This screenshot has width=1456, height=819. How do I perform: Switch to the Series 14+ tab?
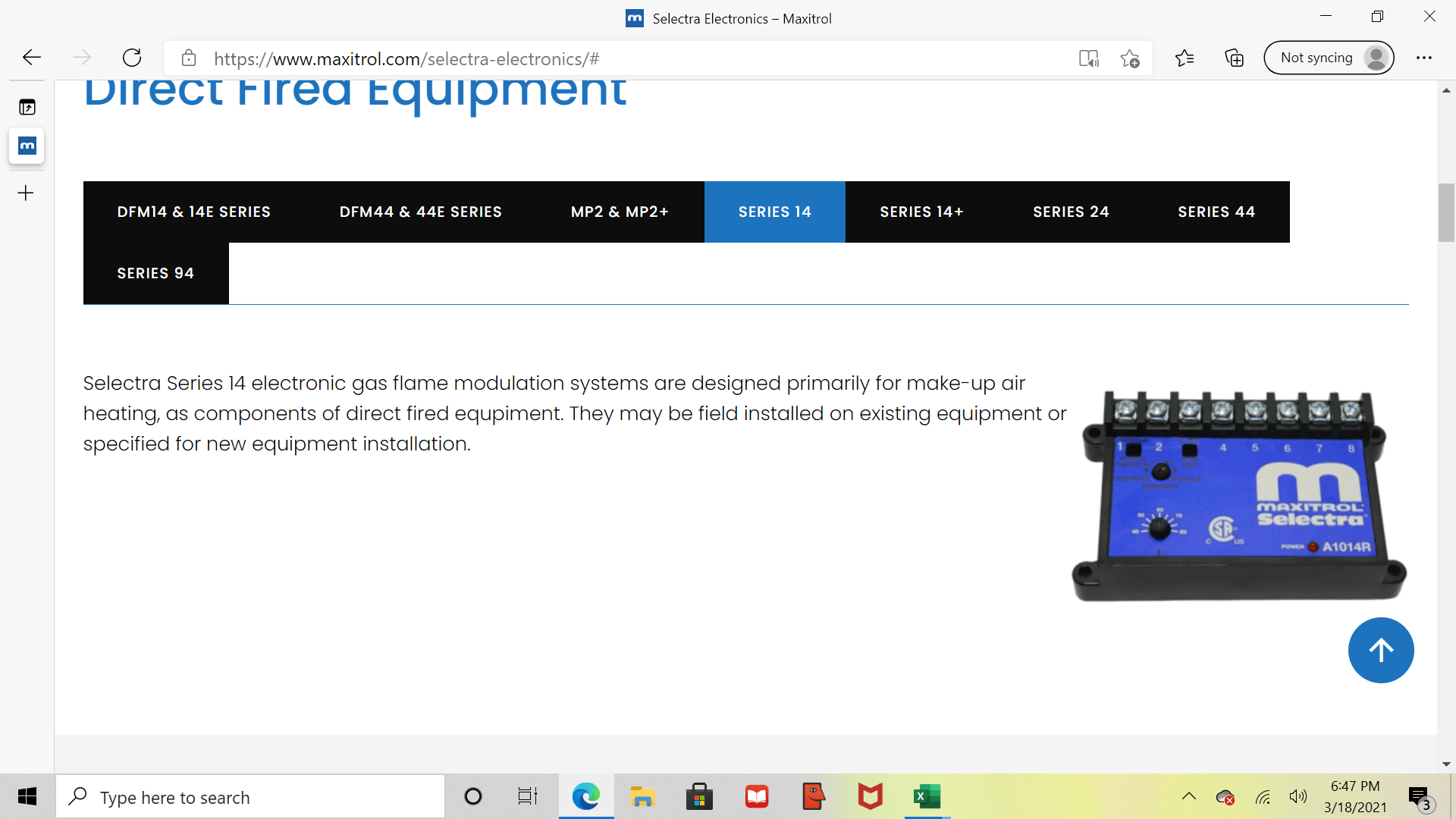922,212
